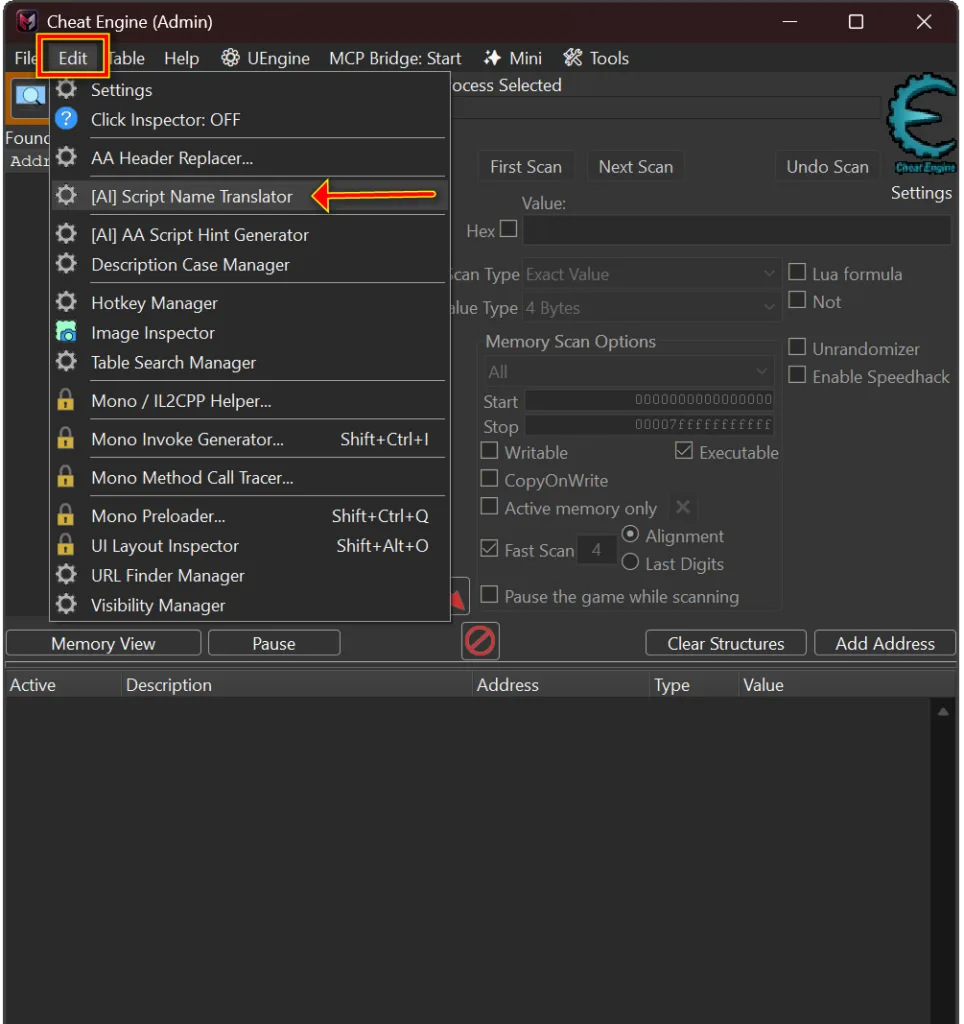Screen dimensions: 964x1024
Task: Open the Mini sparkle menu
Action: [513, 58]
